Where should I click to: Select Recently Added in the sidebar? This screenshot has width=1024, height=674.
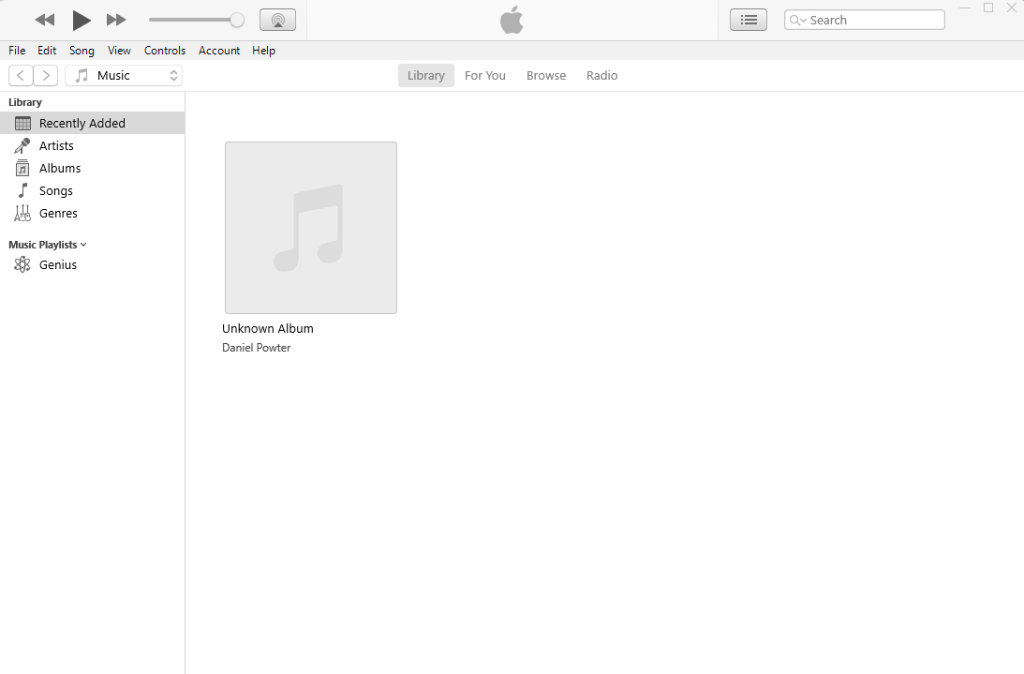click(80, 122)
